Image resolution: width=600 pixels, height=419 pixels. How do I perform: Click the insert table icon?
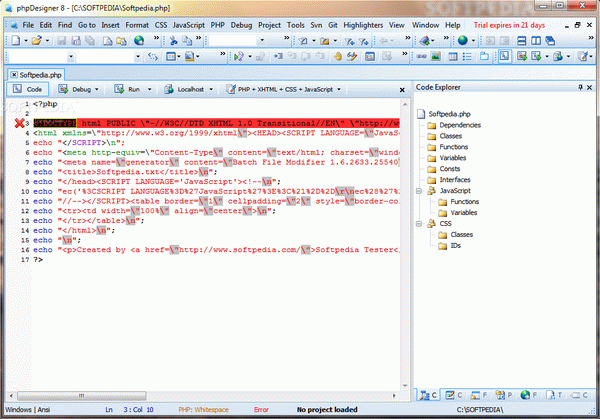click(453, 57)
